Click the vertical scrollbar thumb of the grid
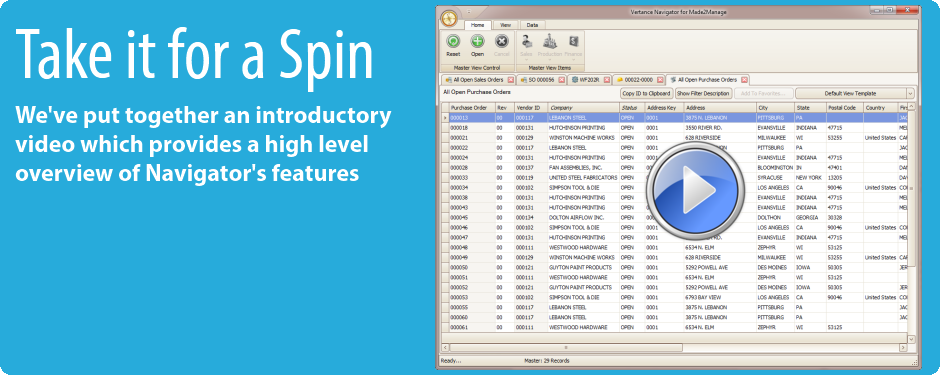Image resolution: width=940 pixels, height=375 pixels. (911, 188)
